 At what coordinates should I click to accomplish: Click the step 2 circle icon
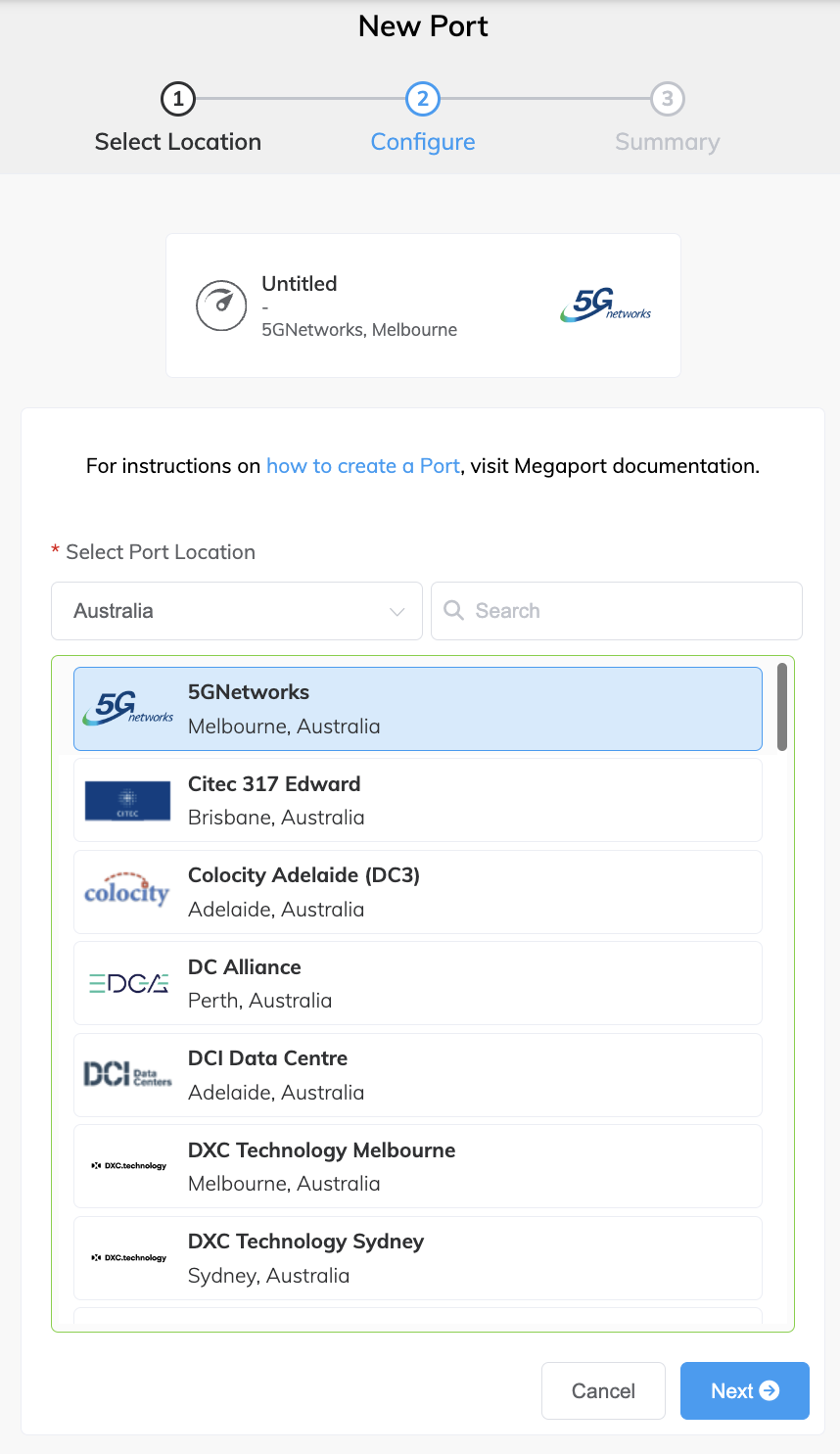pyautogui.click(x=423, y=99)
